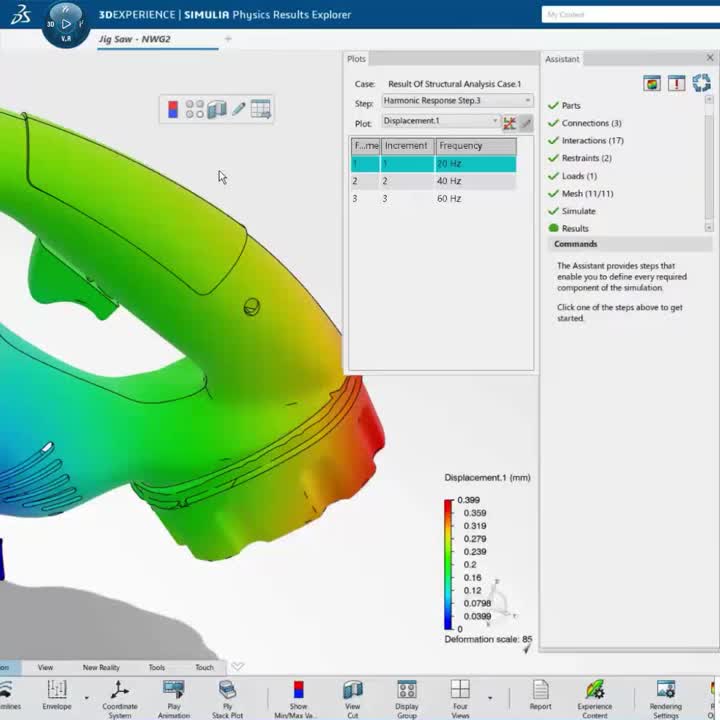Click floating toolbar Show Min/Max red-blue icon

pos(173,110)
